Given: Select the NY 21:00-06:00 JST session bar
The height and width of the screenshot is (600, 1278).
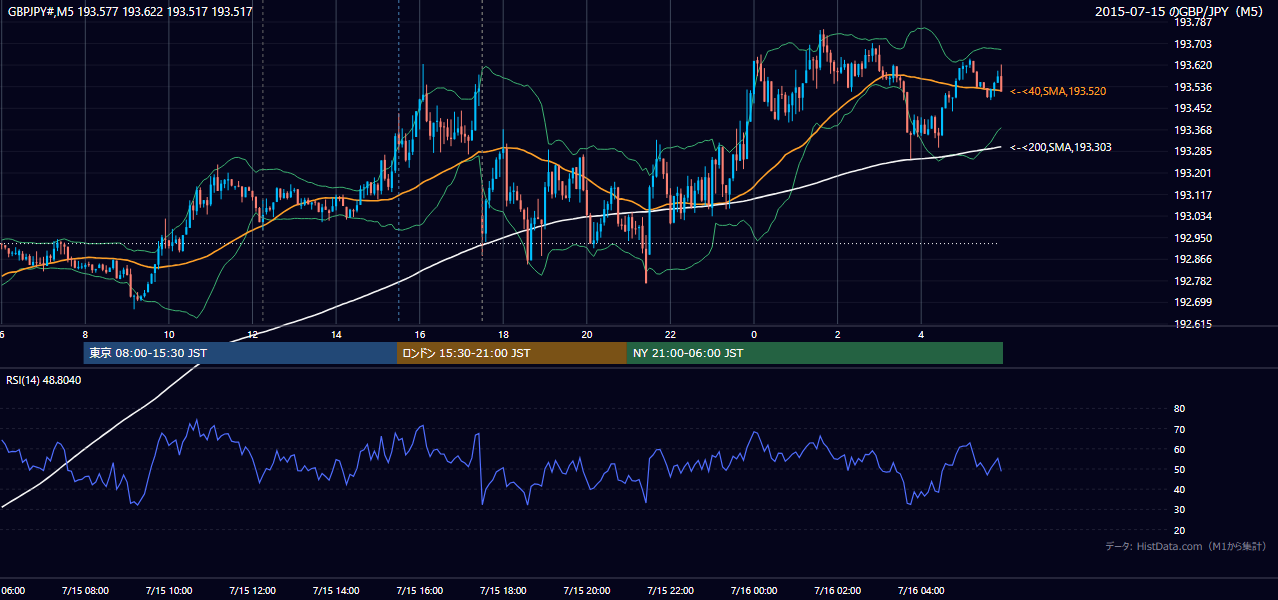Looking at the screenshot, I should (815, 353).
